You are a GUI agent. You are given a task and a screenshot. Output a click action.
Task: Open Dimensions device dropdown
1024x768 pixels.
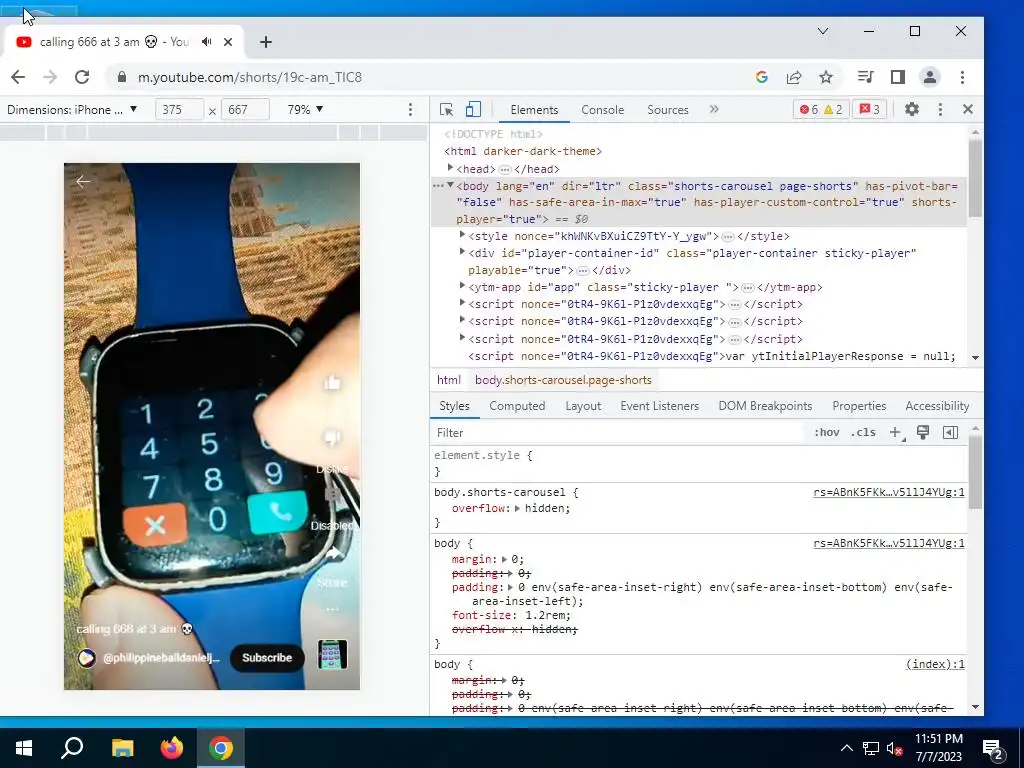click(x=72, y=110)
